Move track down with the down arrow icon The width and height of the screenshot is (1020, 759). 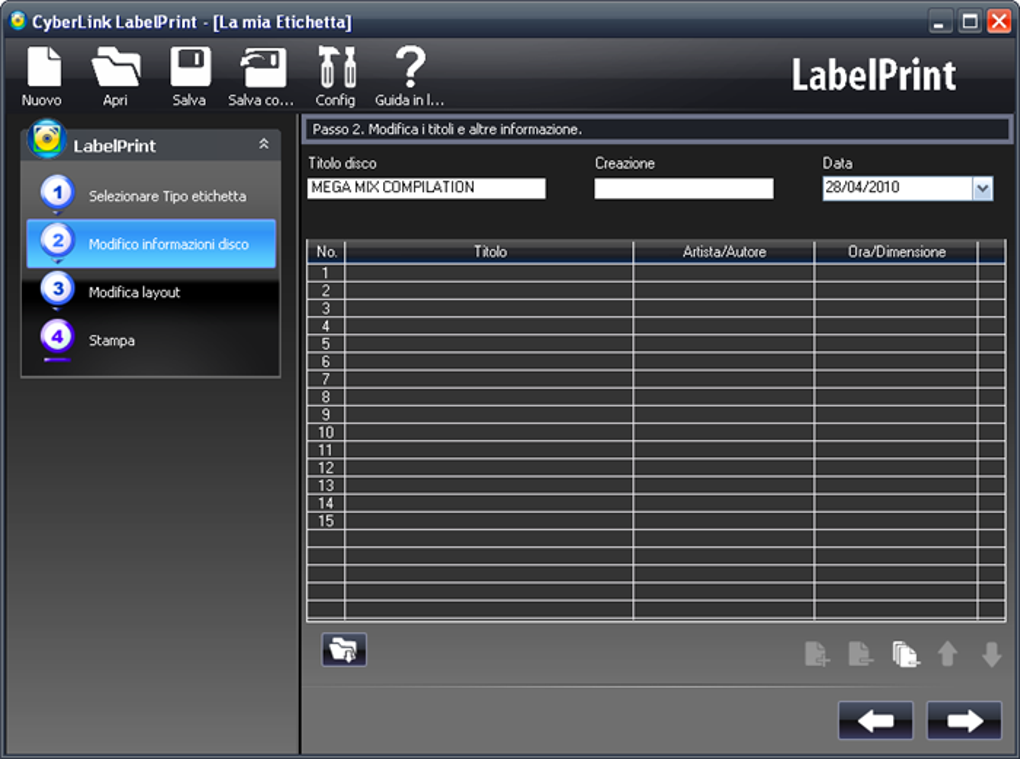(991, 654)
